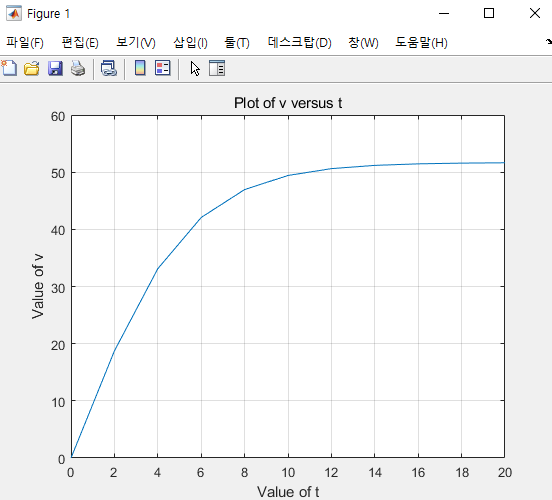This screenshot has width=552, height=500.
Task: Click the y-axis tick label 50
Action: (x=58, y=174)
